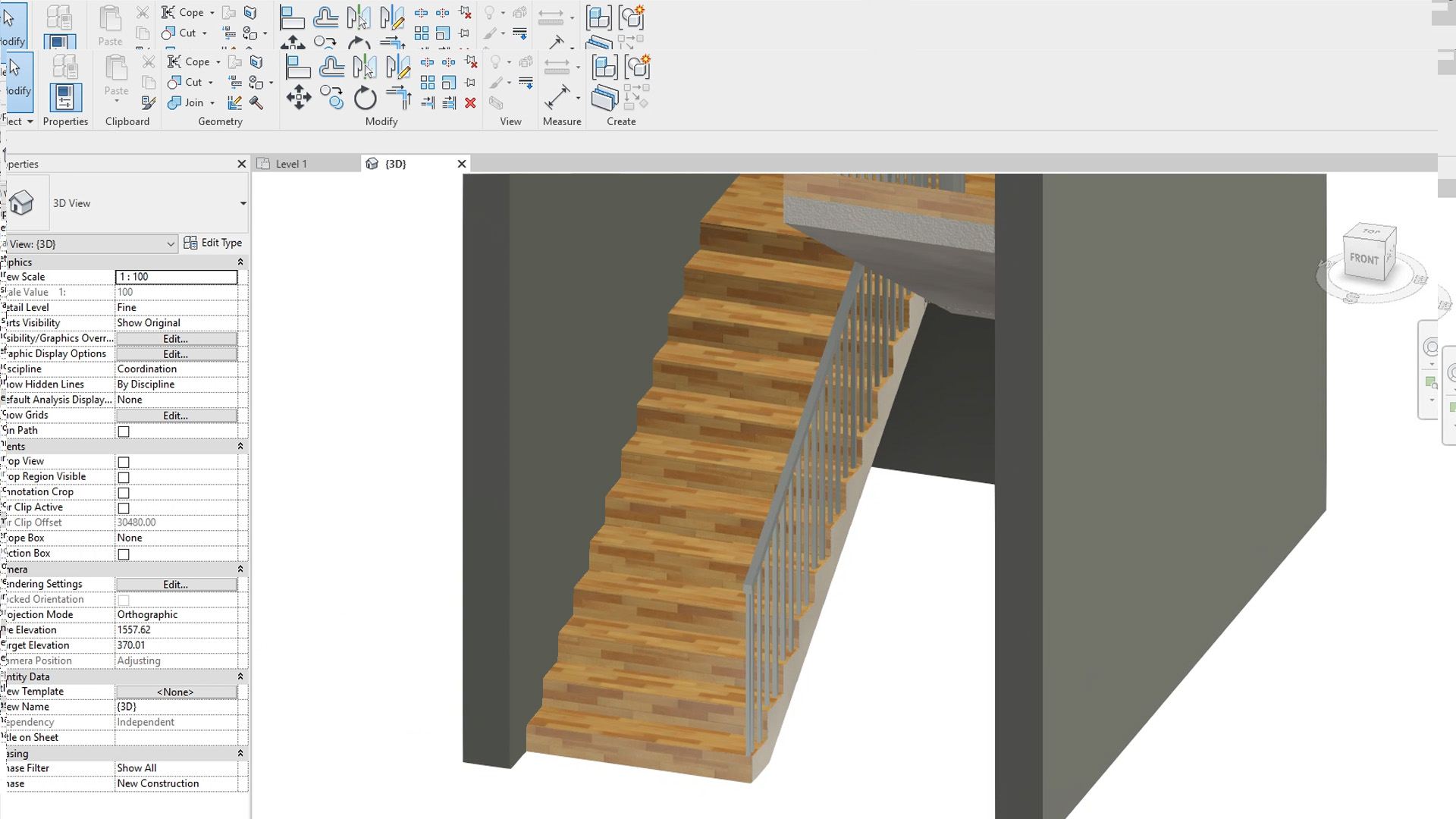The width and height of the screenshot is (1456, 819).
Task: Click Edit button for Rendering Settings
Action: pyautogui.click(x=176, y=585)
